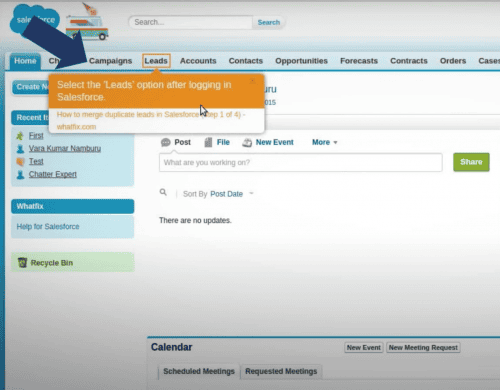Open the Sort By Post Date dropdown
The width and height of the screenshot is (500, 390).
[232, 194]
